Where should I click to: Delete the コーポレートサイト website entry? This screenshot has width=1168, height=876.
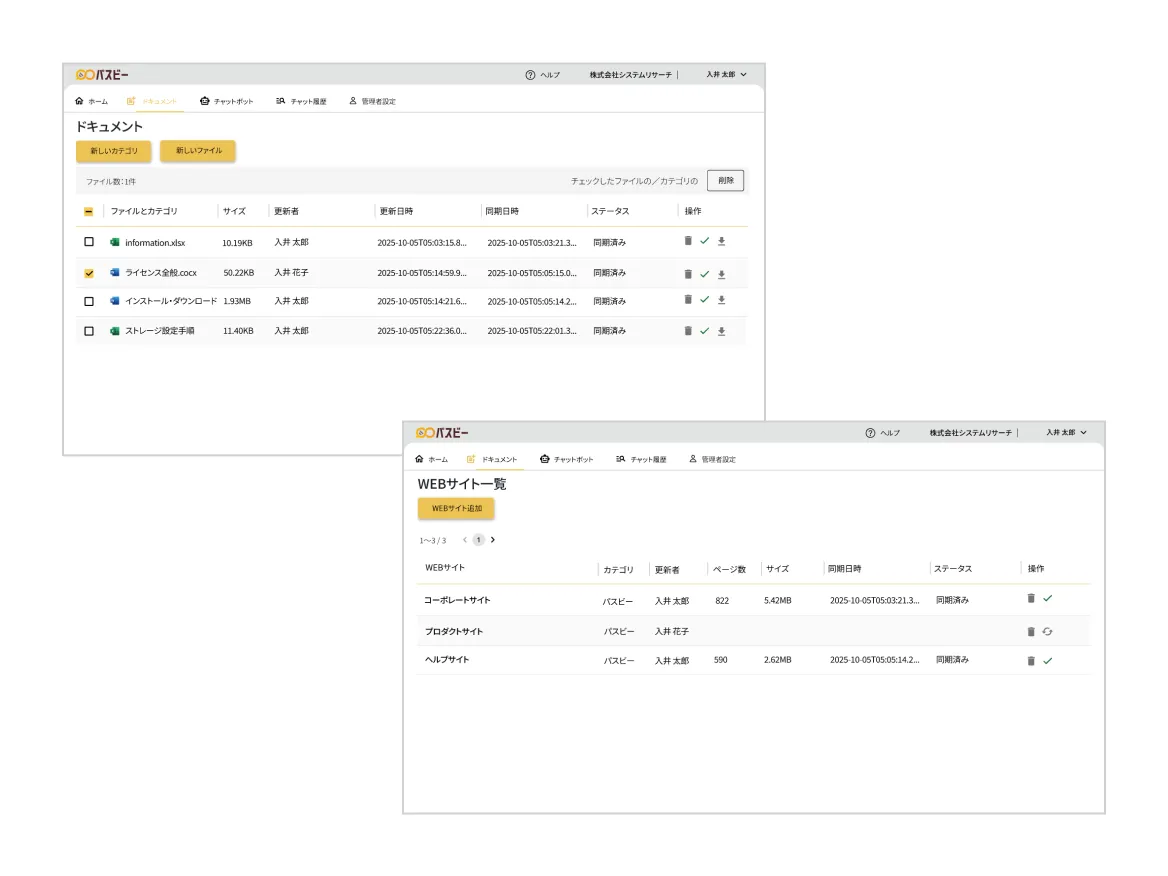1031,598
